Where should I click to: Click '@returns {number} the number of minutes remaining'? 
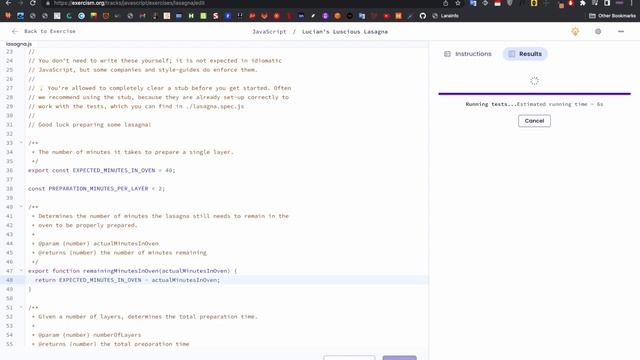pyautogui.click(x=119, y=253)
